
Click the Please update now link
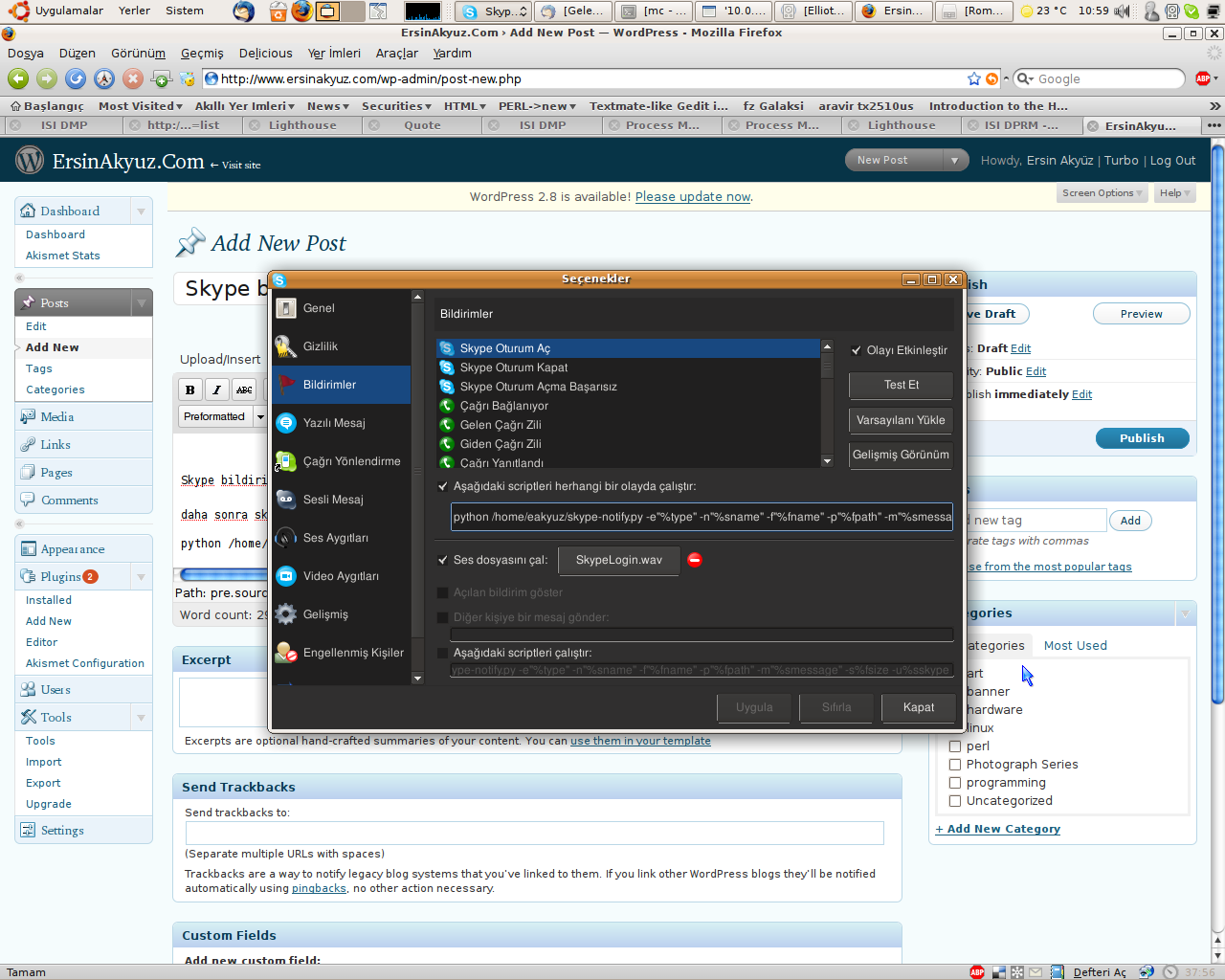click(692, 197)
